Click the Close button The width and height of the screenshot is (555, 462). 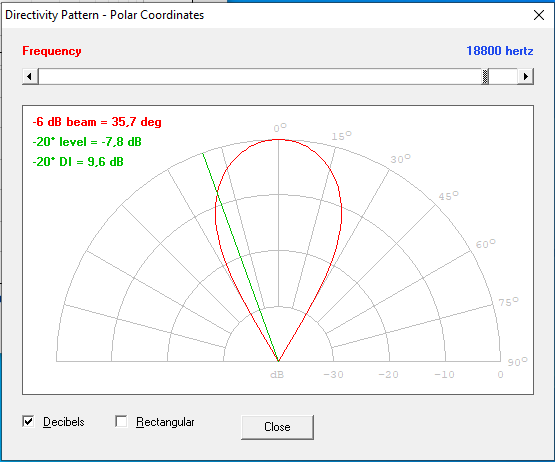click(x=277, y=427)
